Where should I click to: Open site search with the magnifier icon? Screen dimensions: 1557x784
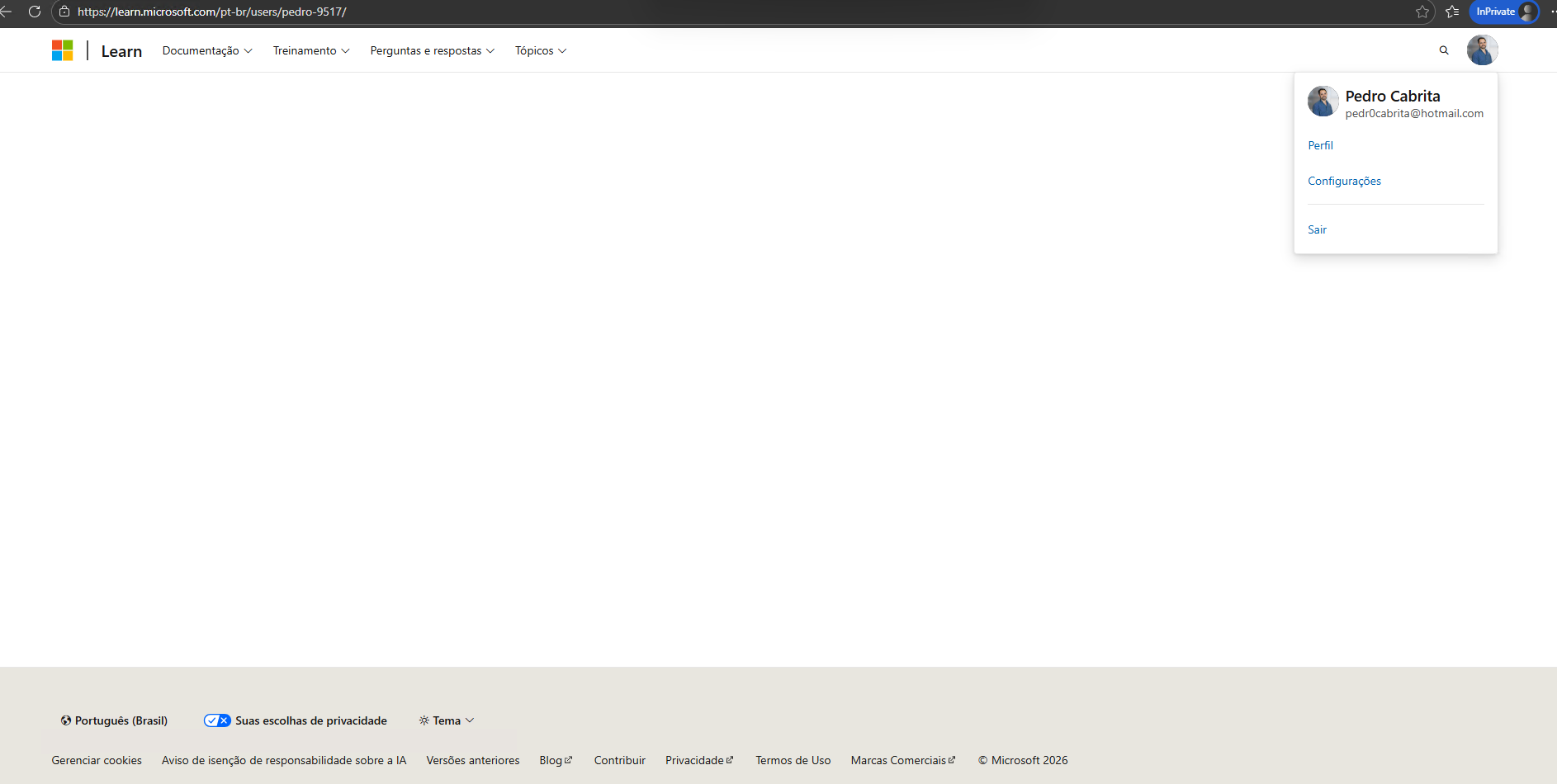point(1444,50)
